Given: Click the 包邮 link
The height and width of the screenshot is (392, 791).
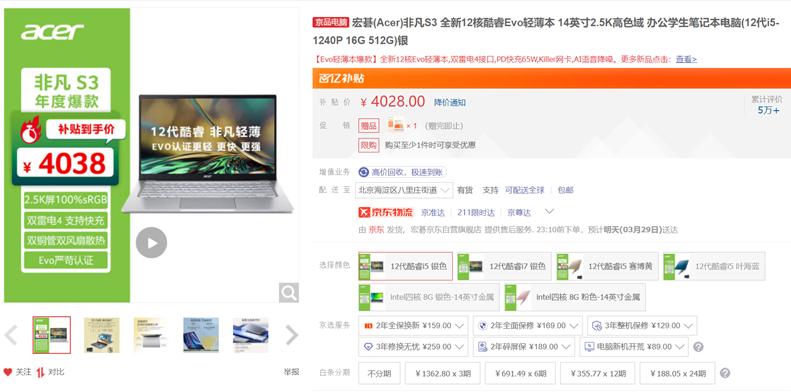Looking at the screenshot, I should click(x=566, y=190).
